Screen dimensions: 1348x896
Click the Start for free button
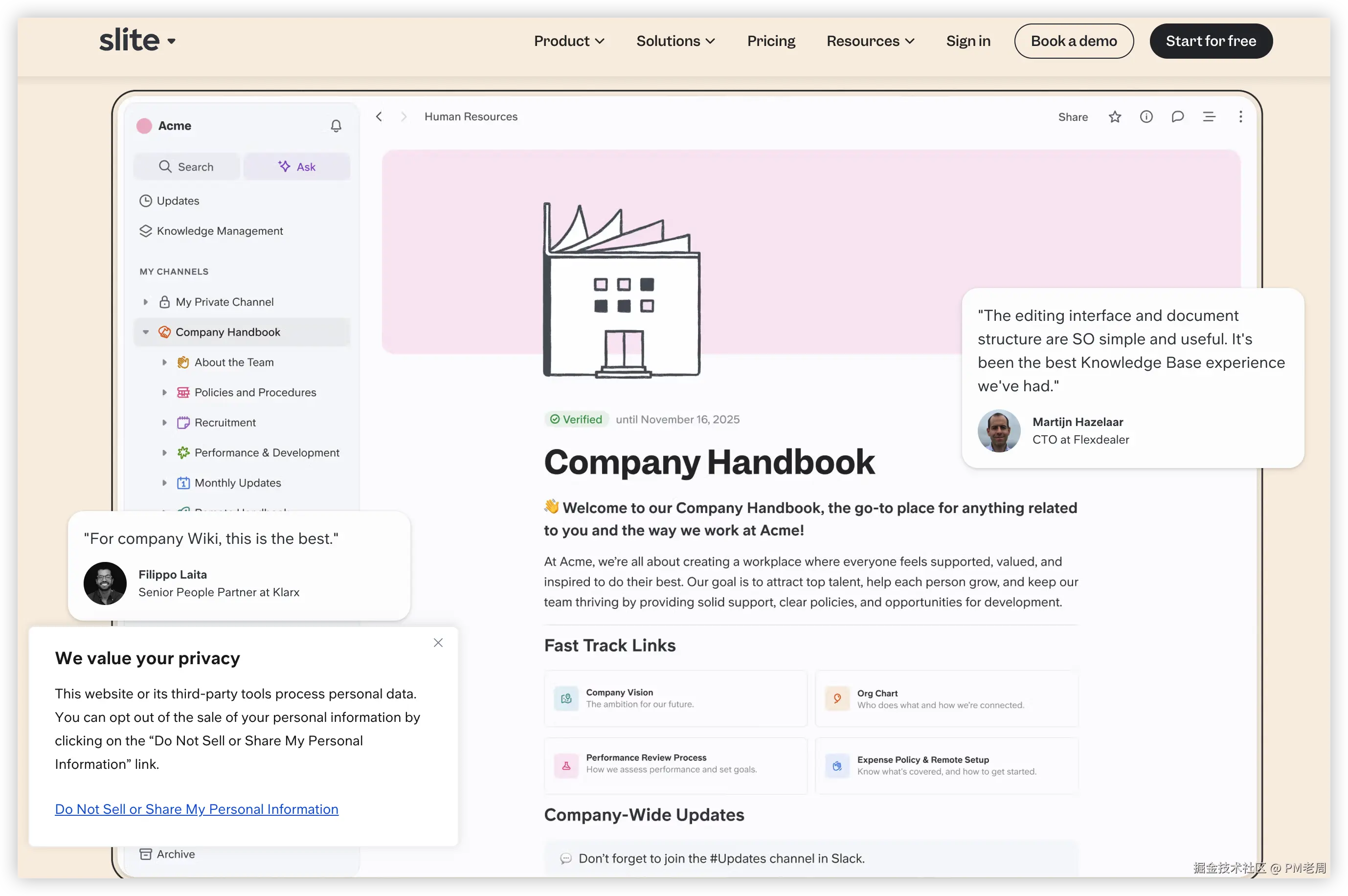(x=1210, y=41)
